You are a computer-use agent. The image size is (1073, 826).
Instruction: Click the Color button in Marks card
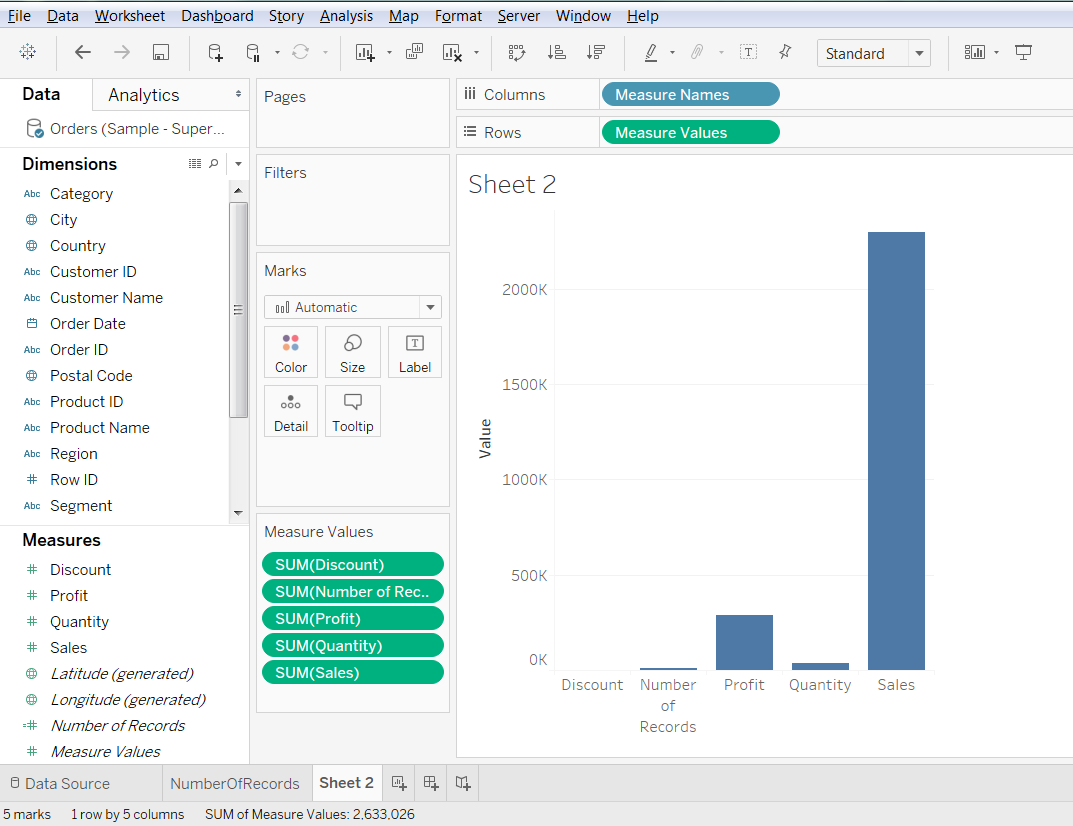pyautogui.click(x=291, y=353)
